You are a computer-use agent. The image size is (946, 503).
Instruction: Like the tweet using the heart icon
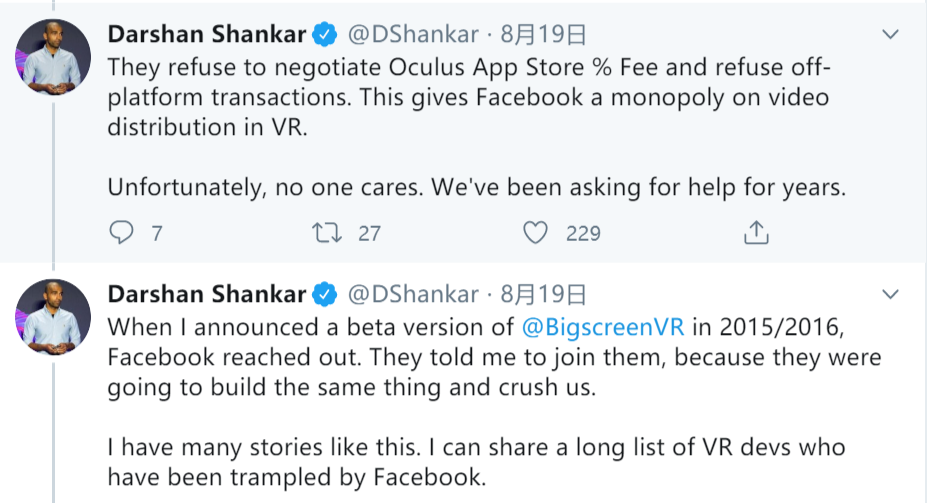point(537,233)
